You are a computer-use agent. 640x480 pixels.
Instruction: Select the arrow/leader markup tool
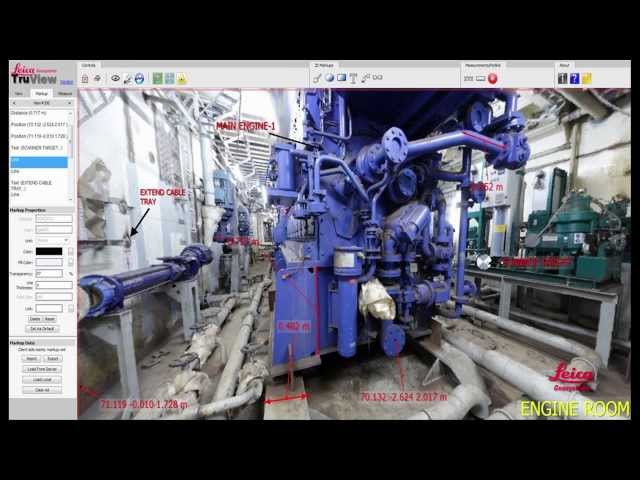click(365, 78)
